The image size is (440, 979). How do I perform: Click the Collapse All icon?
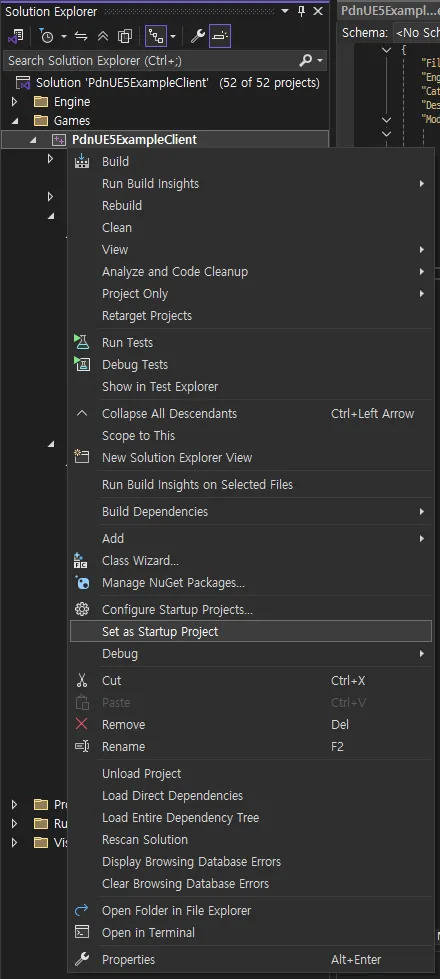pyautogui.click(x=103, y=36)
